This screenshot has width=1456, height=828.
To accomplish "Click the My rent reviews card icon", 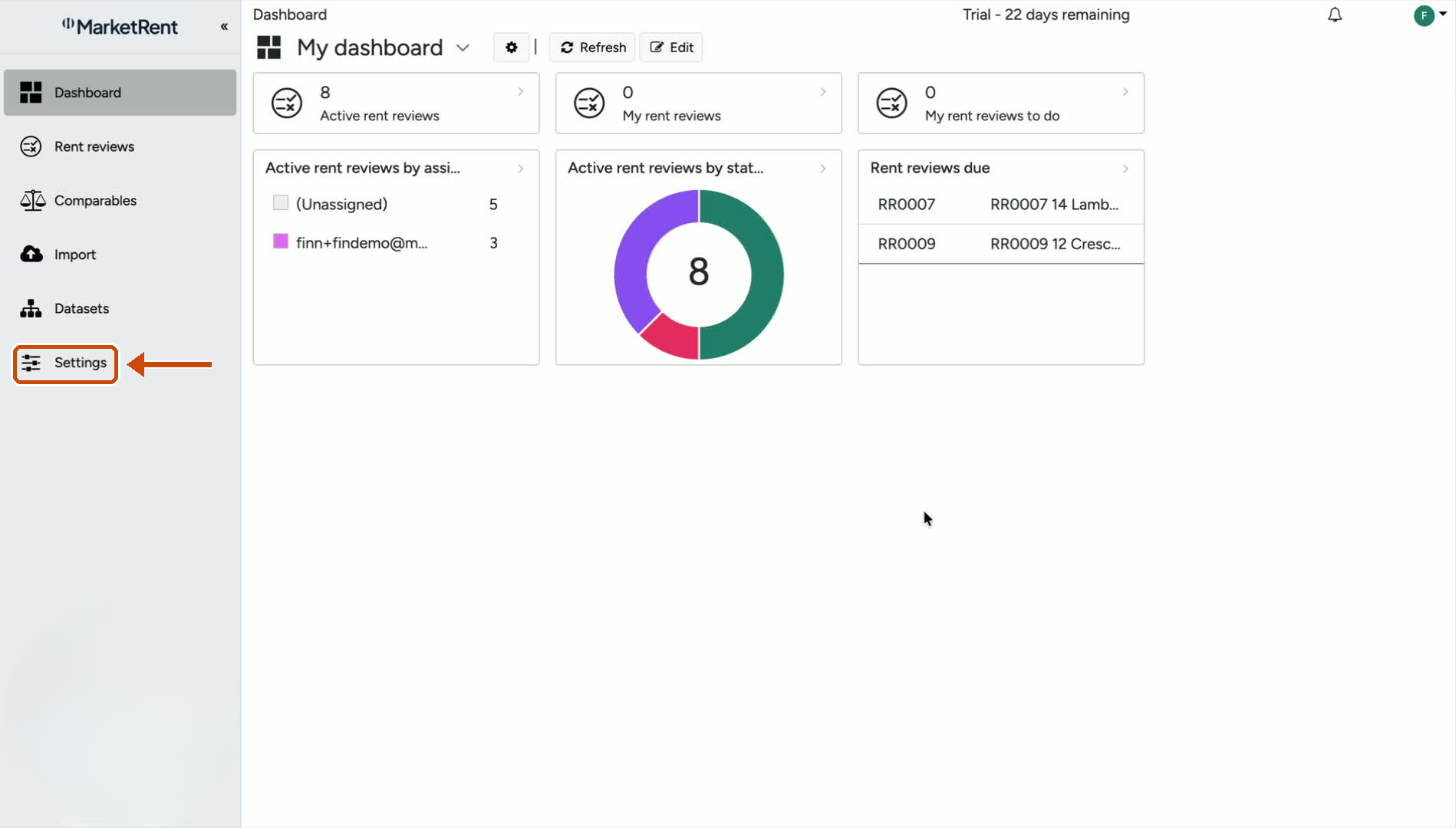I will coord(589,103).
